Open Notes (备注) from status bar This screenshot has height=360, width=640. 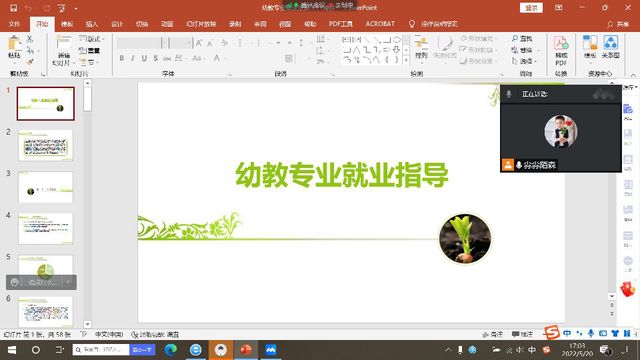pos(493,334)
